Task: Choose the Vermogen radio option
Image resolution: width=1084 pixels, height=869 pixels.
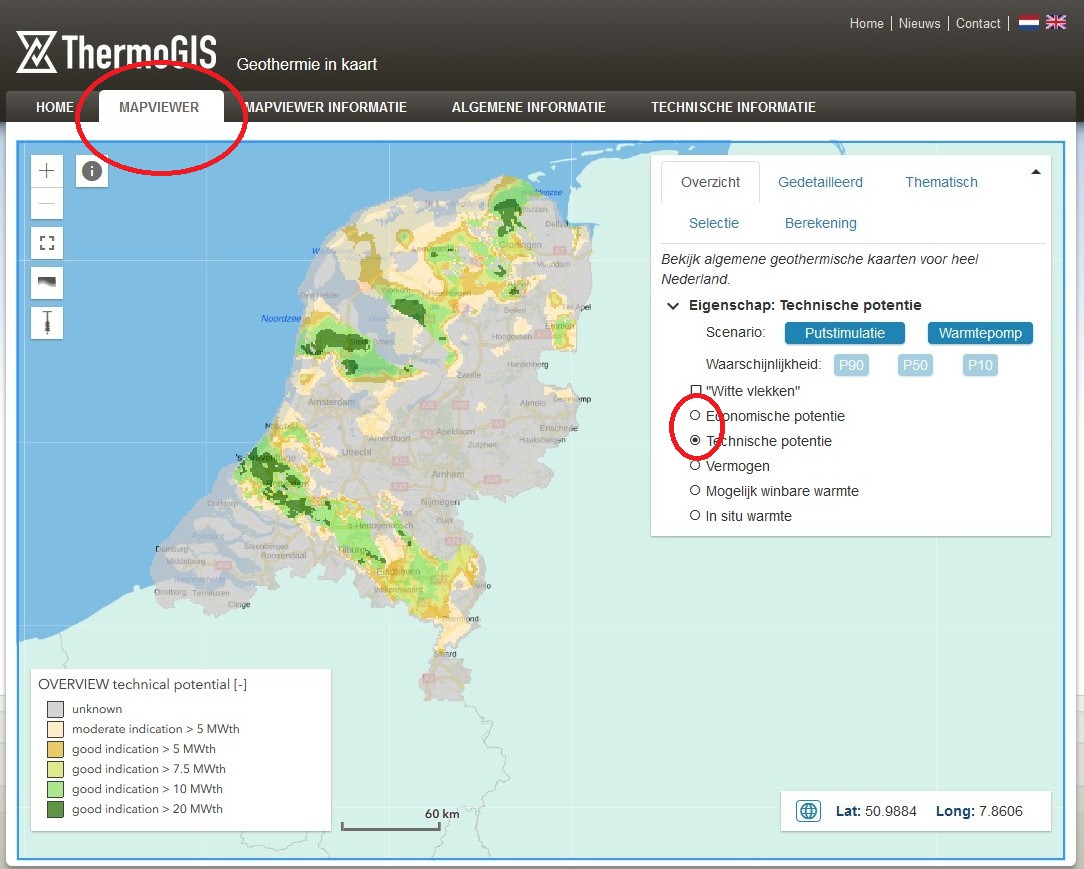Action: [695, 465]
